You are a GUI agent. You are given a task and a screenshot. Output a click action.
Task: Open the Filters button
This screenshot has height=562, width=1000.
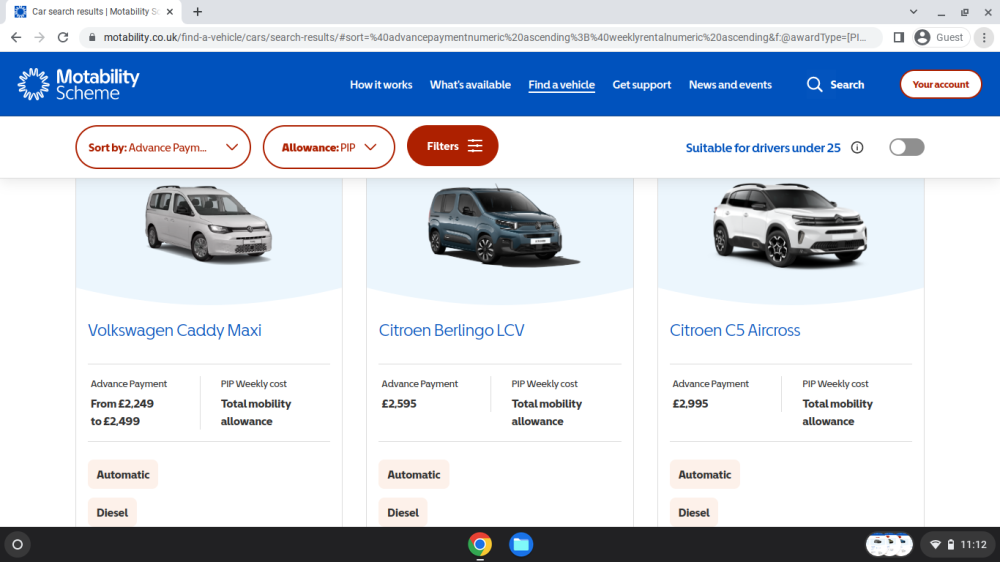(x=452, y=146)
